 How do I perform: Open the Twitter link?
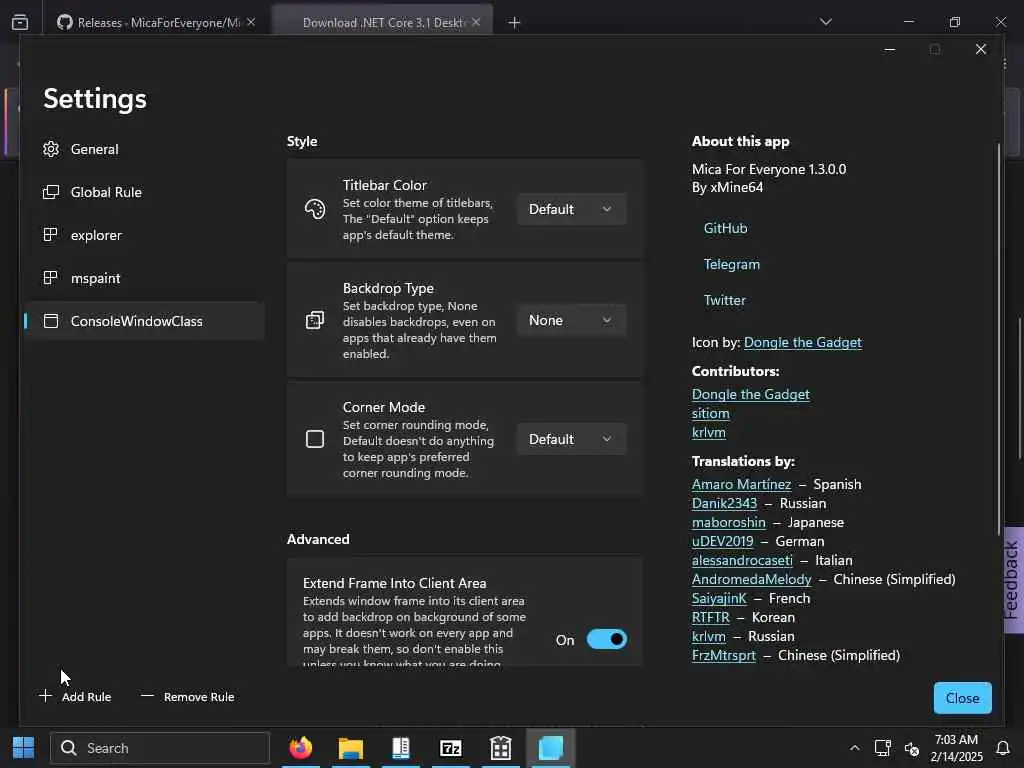pyautogui.click(x=724, y=300)
